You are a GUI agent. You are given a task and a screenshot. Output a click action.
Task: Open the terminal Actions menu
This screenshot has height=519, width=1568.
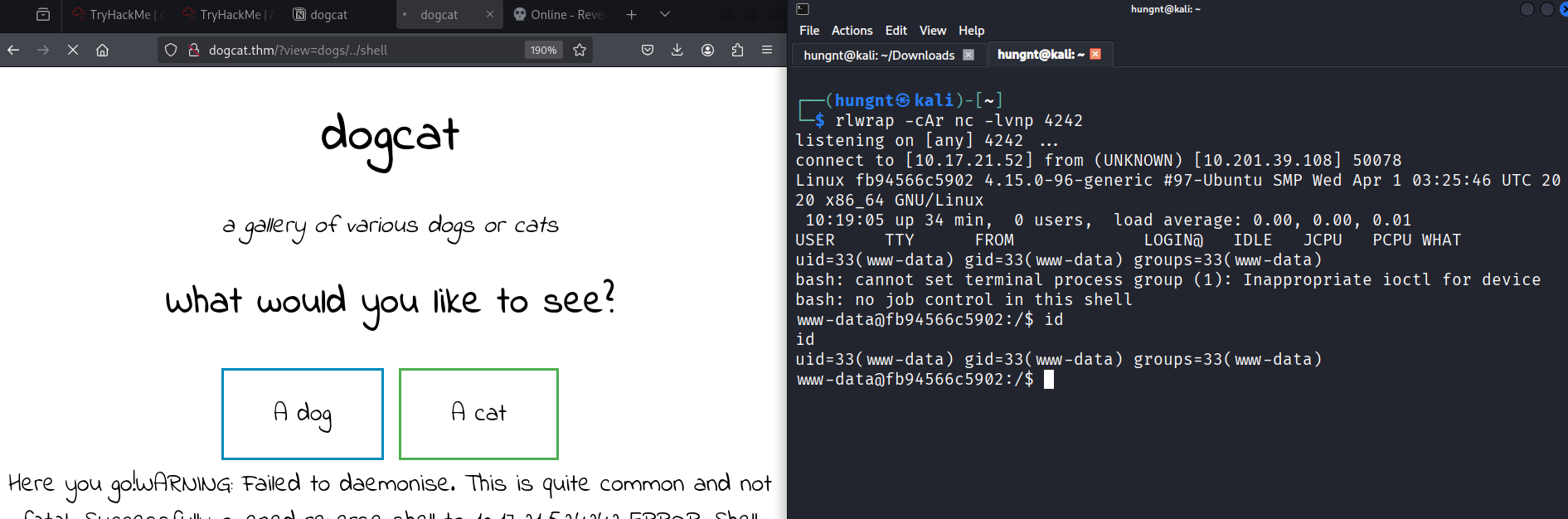click(852, 31)
